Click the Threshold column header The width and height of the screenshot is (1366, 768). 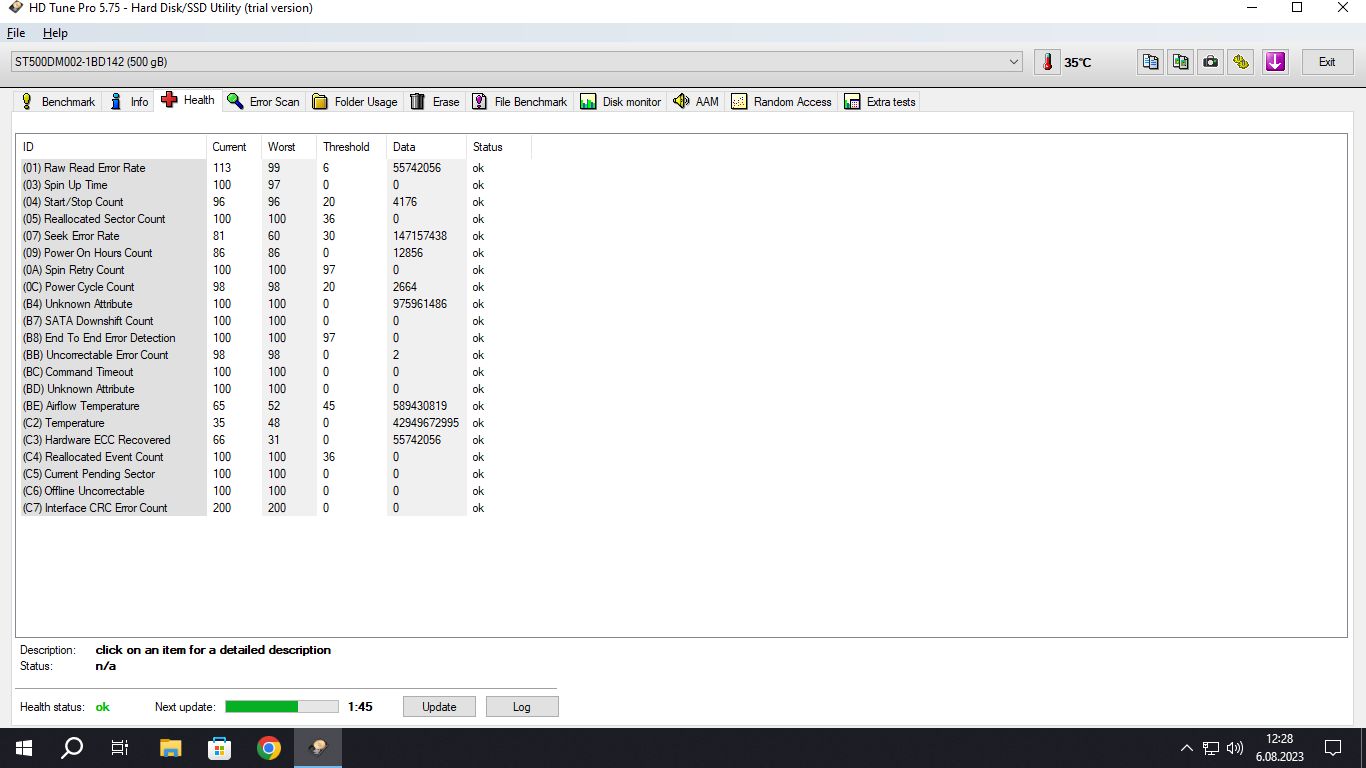coord(352,147)
